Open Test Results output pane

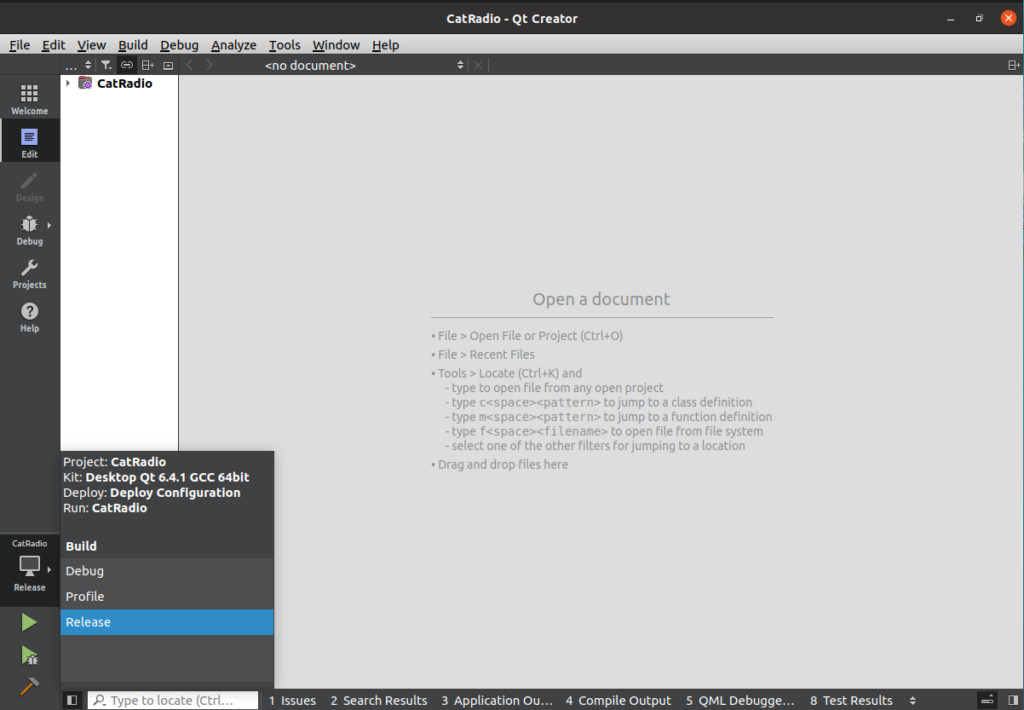click(x=851, y=700)
